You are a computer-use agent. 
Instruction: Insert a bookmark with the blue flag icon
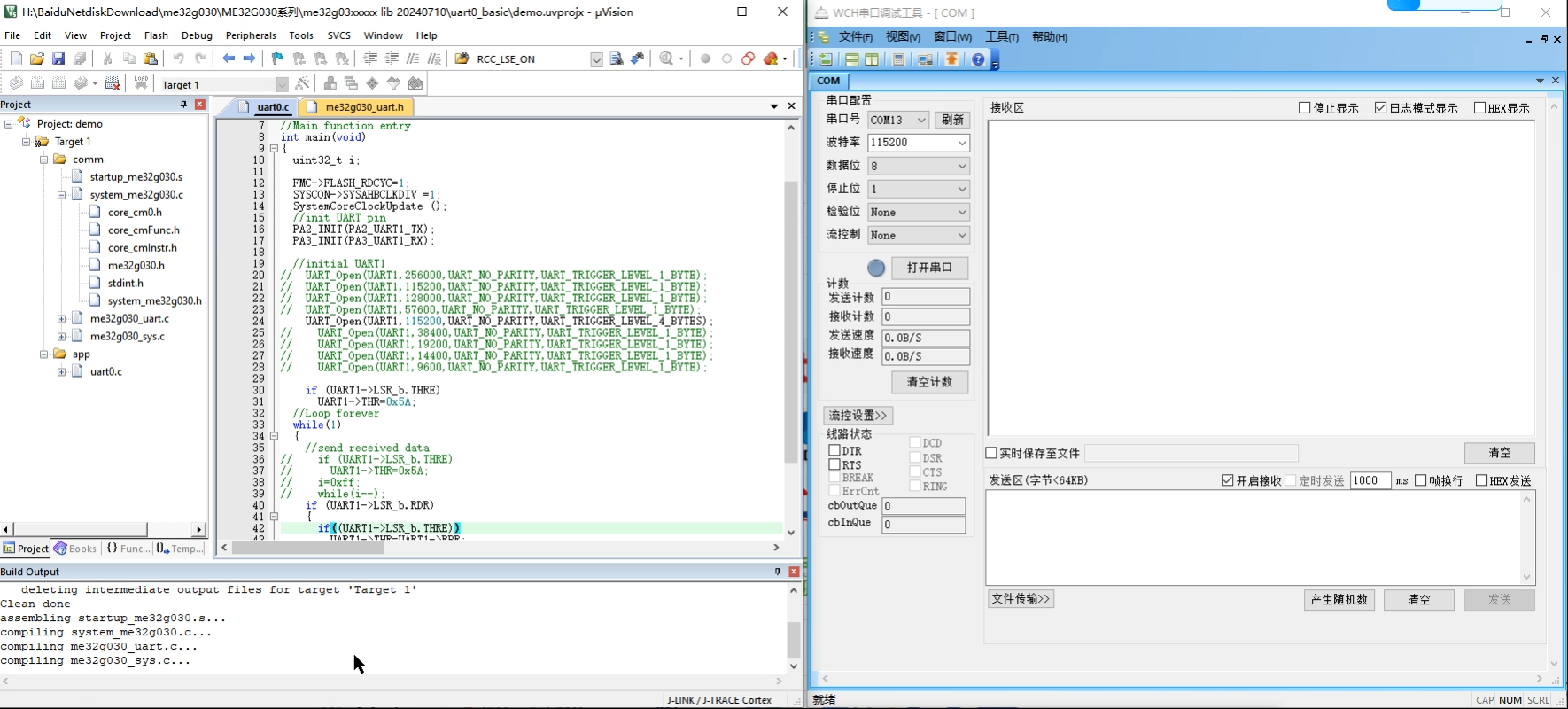(x=277, y=58)
